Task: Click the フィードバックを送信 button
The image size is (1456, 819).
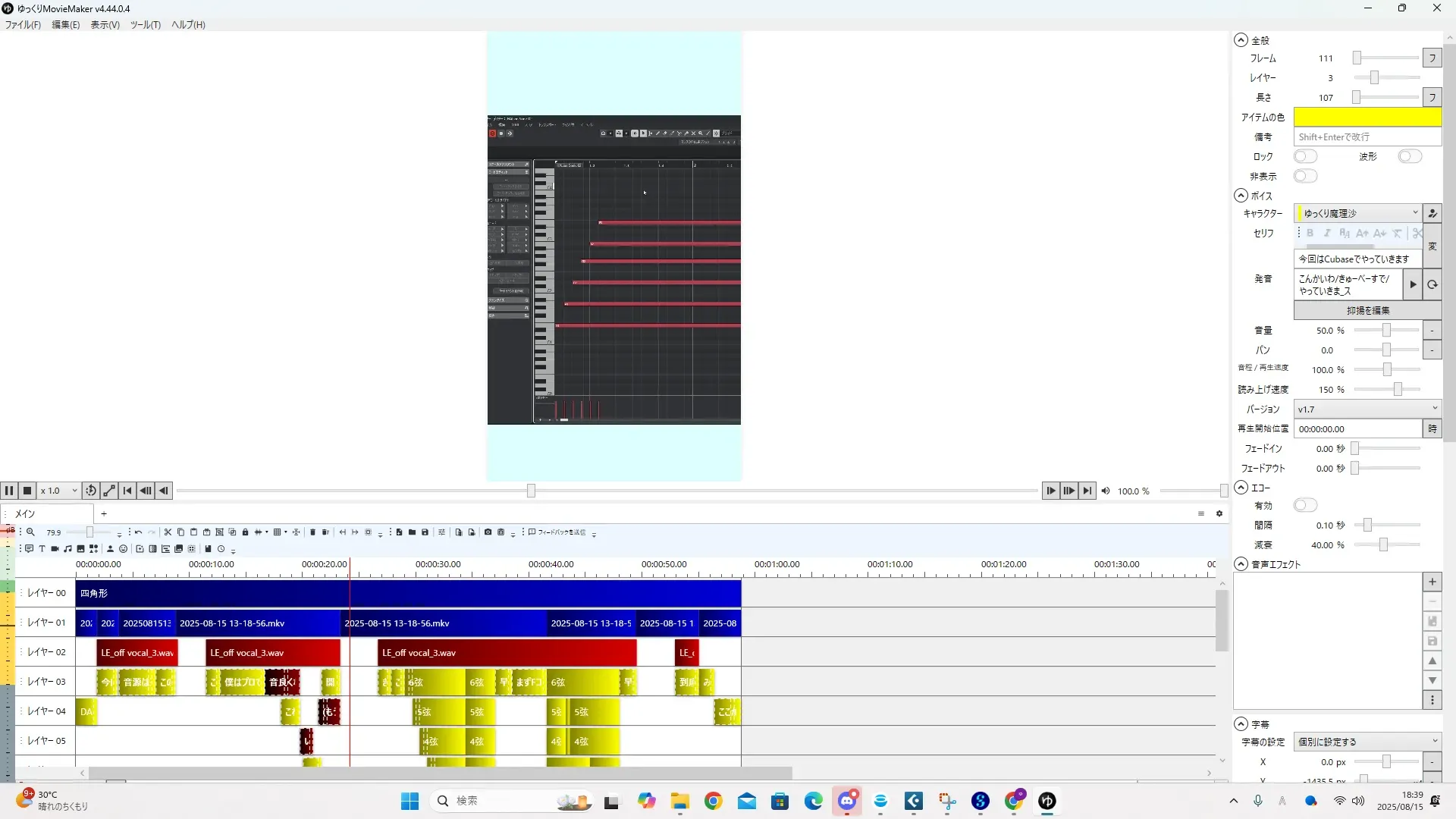Action: (x=557, y=532)
